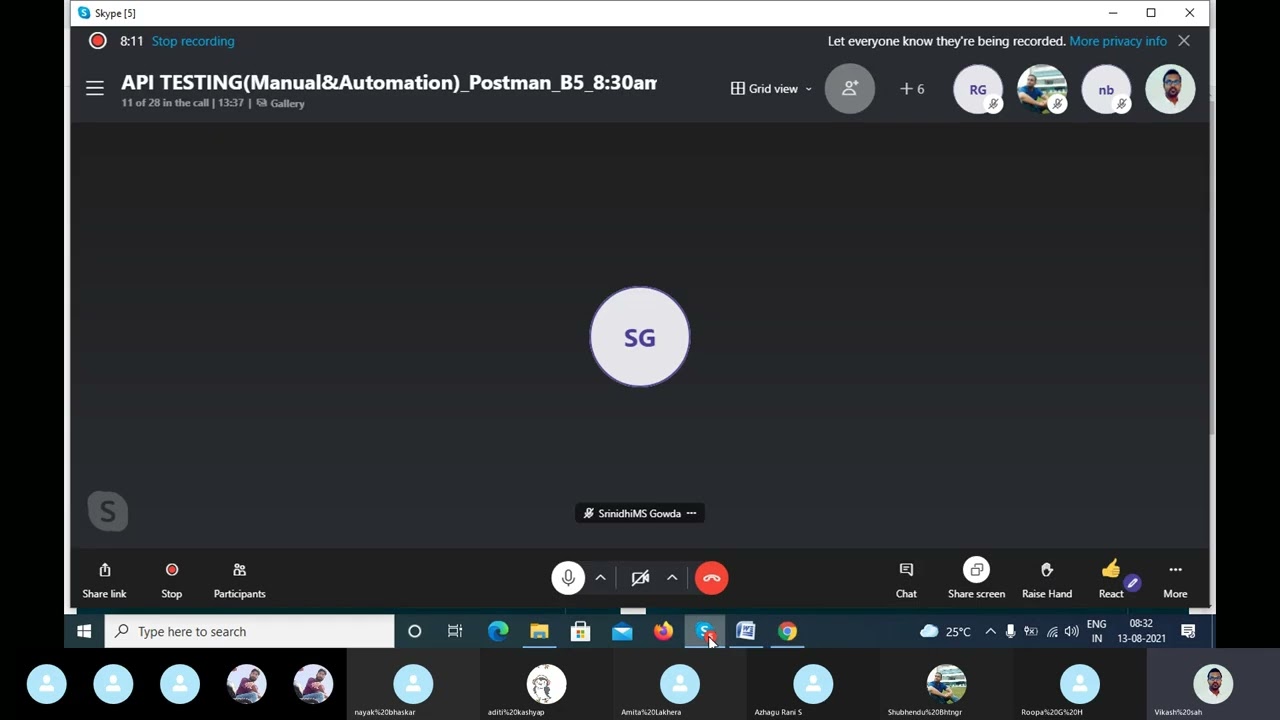
Task: Click the SrinidhiMS Gowda name label
Action: (x=639, y=513)
